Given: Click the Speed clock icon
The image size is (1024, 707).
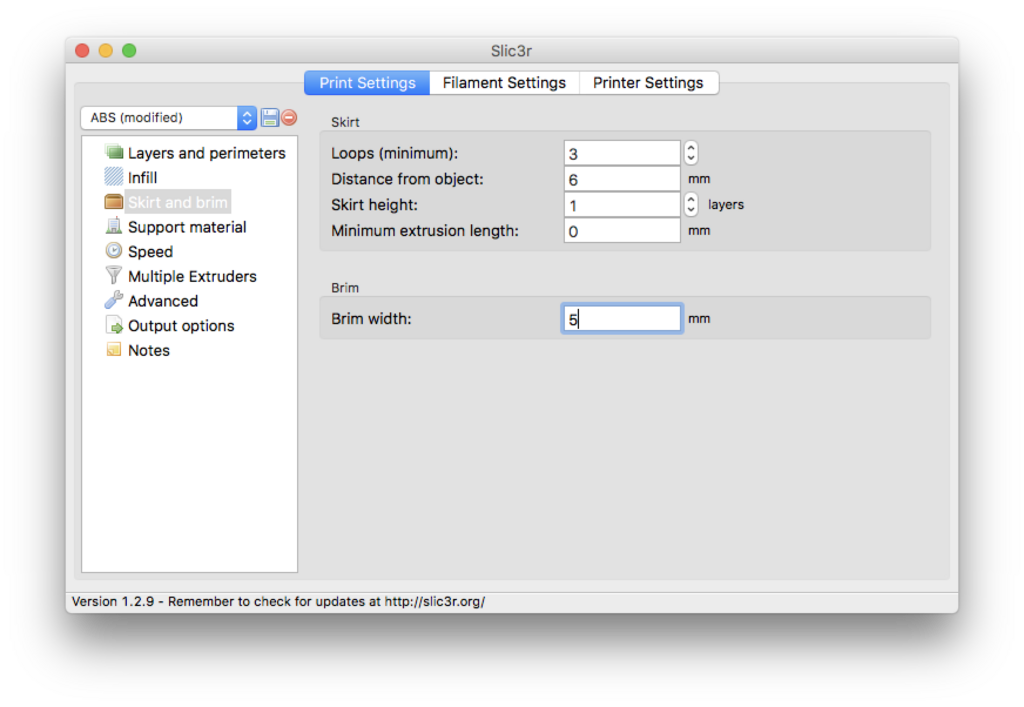Looking at the screenshot, I should click(x=114, y=251).
